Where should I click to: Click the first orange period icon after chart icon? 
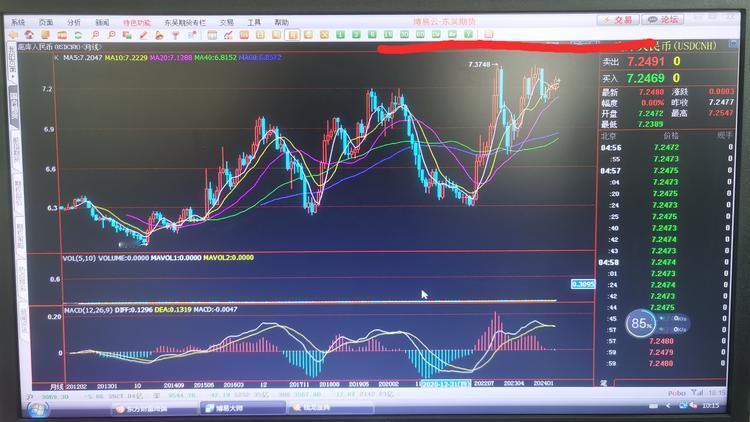click(244, 35)
